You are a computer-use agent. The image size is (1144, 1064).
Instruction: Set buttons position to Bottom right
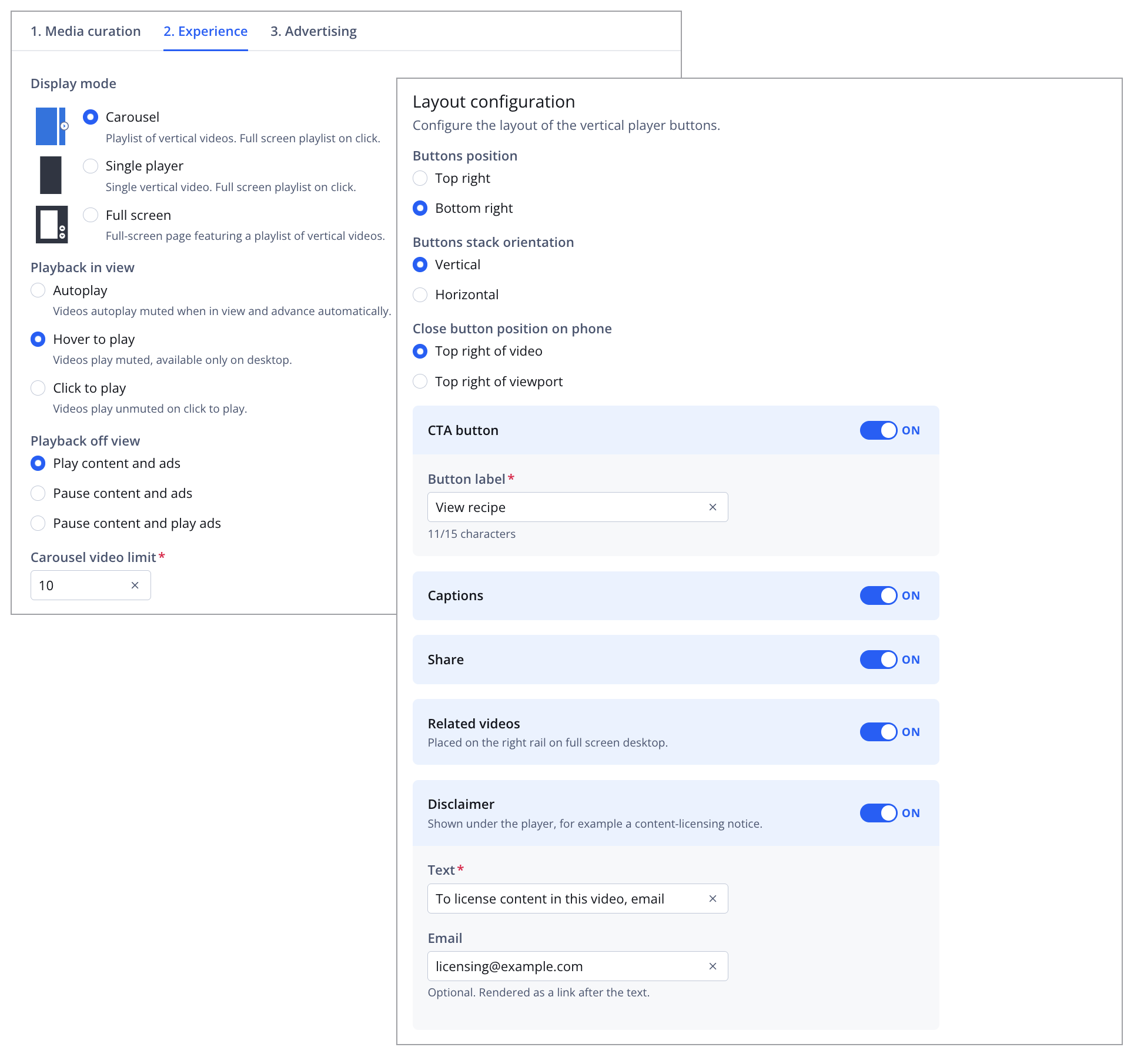click(420, 208)
